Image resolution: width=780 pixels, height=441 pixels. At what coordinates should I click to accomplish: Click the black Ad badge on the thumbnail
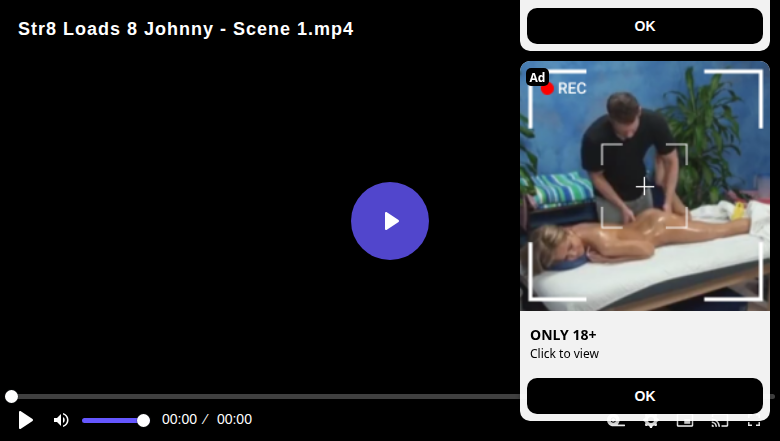tap(537, 77)
